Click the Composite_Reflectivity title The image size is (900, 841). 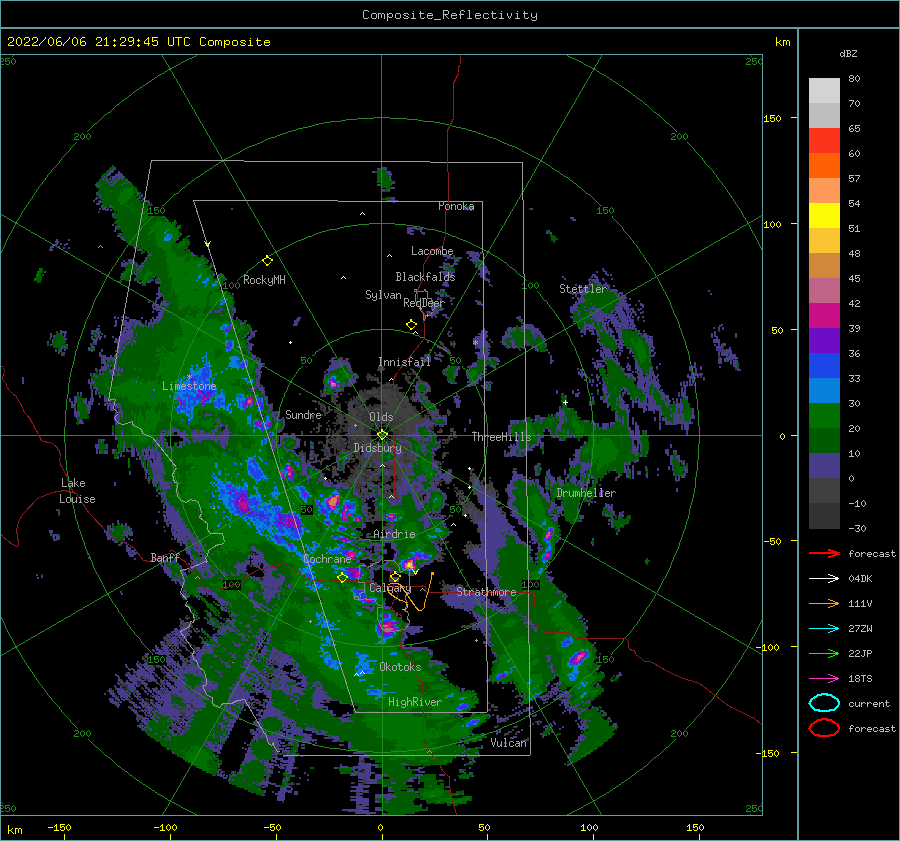[x=449, y=15]
